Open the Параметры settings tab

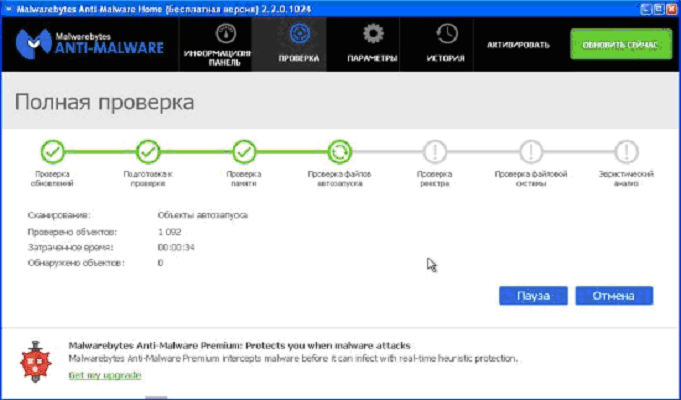click(363, 44)
